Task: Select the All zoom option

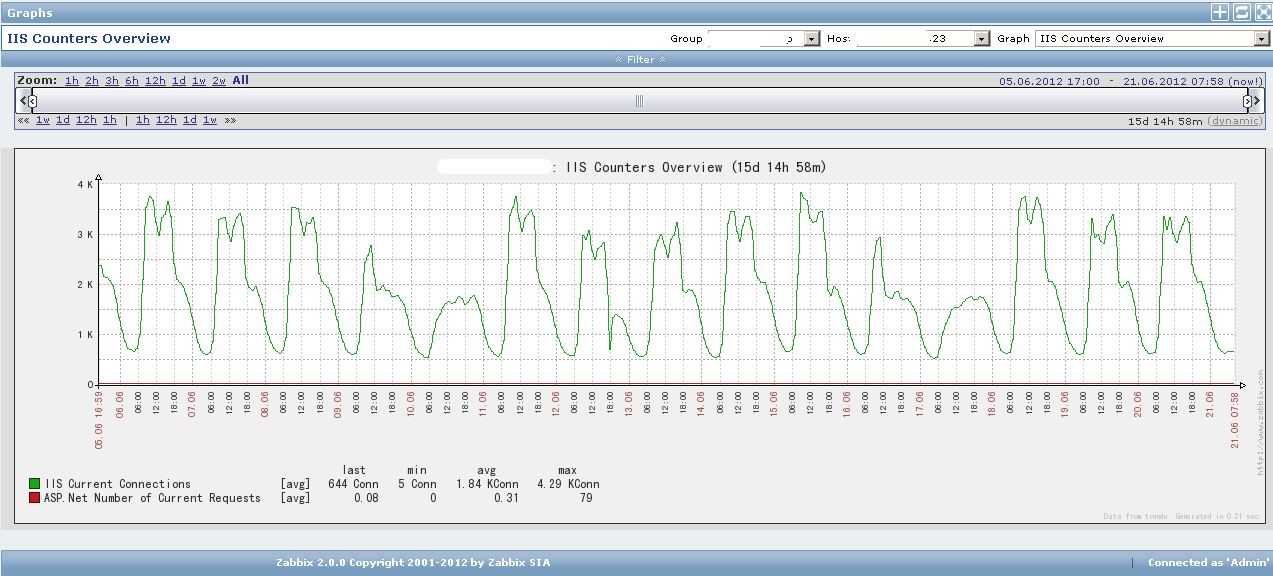Action: tap(241, 81)
